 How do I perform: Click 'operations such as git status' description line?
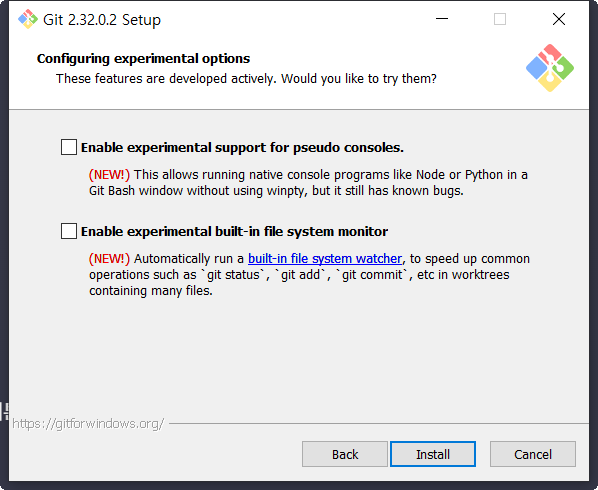pyautogui.click(x=299, y=275)
